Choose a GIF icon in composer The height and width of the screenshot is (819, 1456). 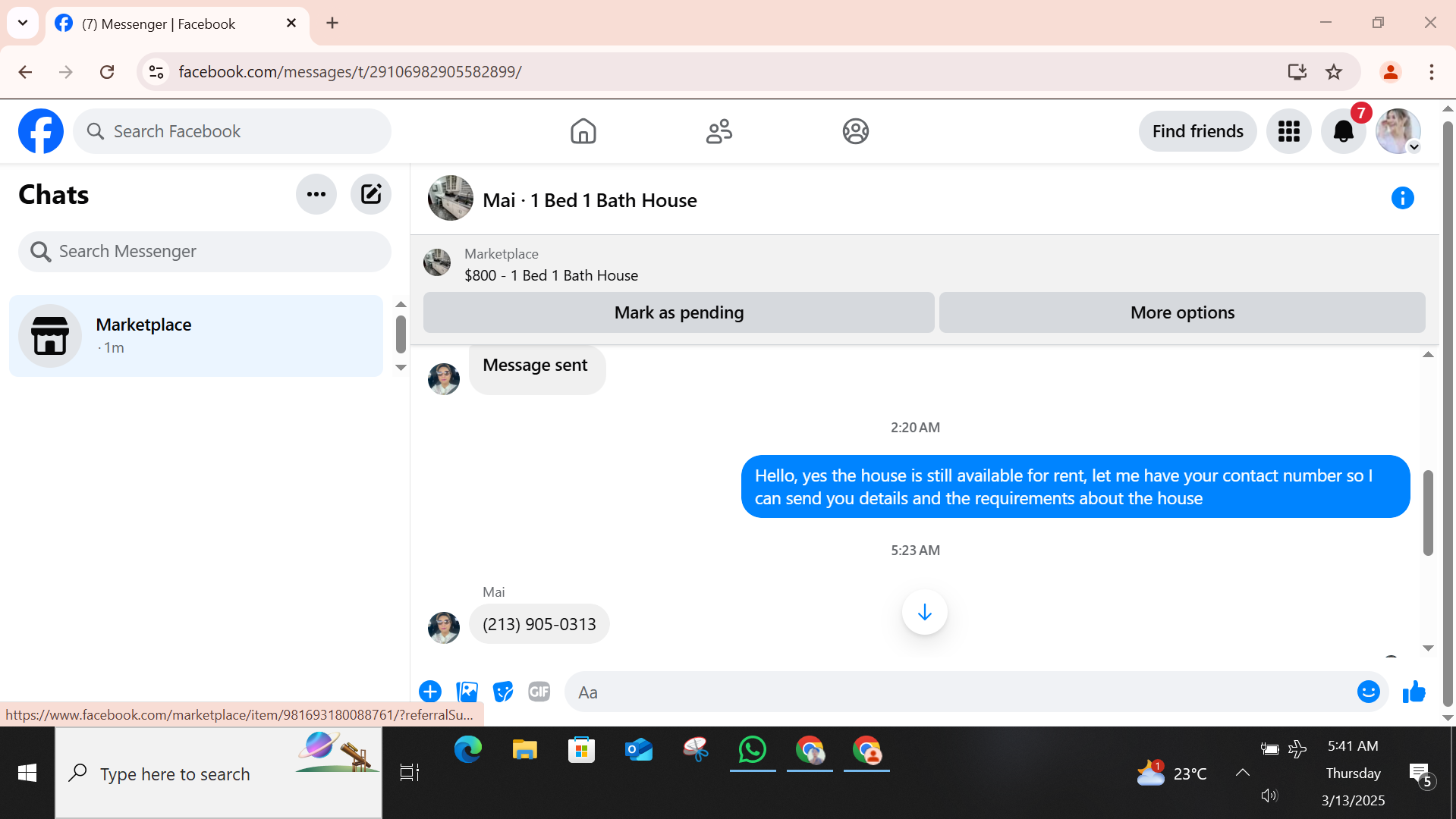539,692
